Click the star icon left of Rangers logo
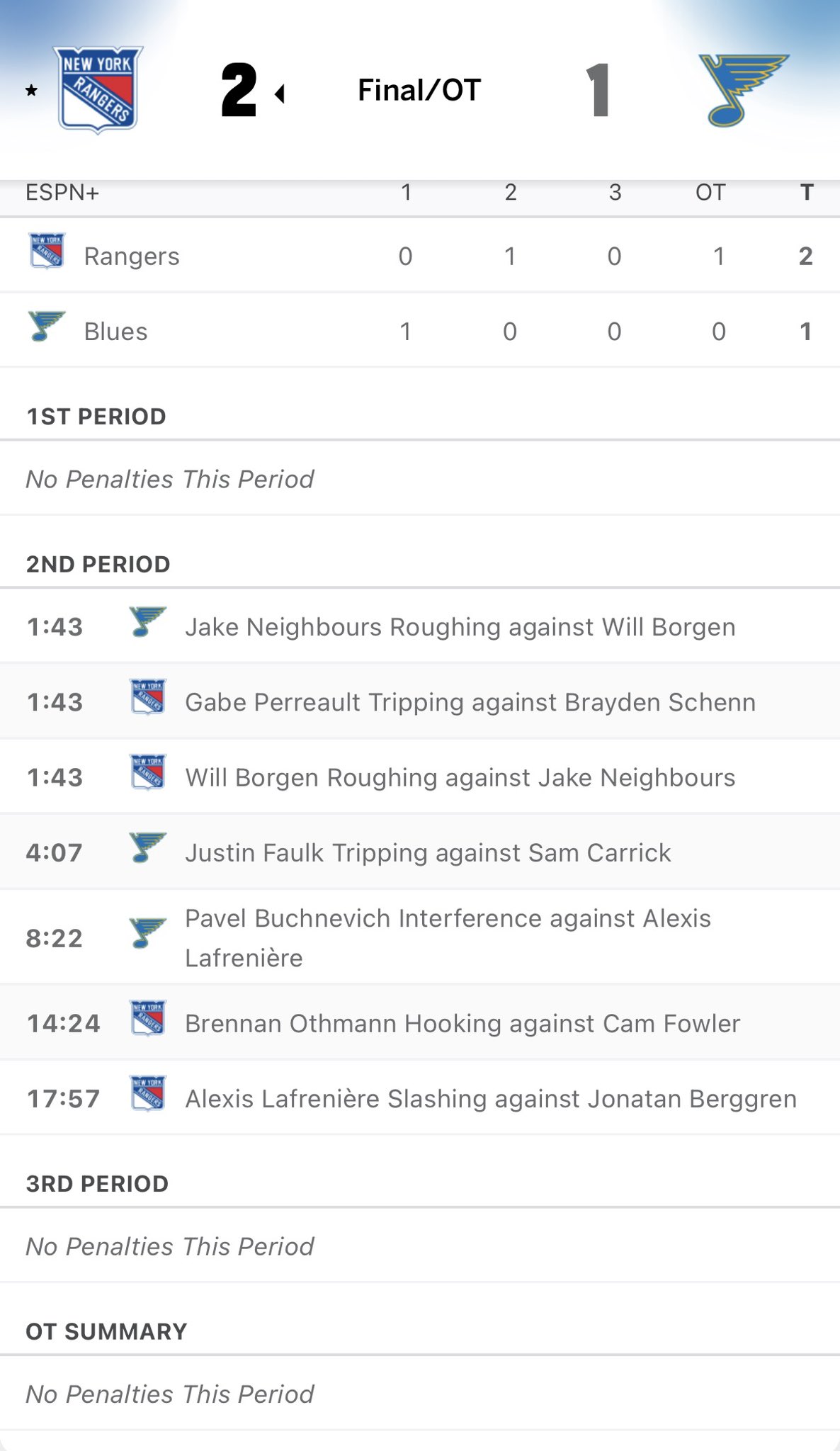Viewport: 840px width, 1451px height. [31, 91]
